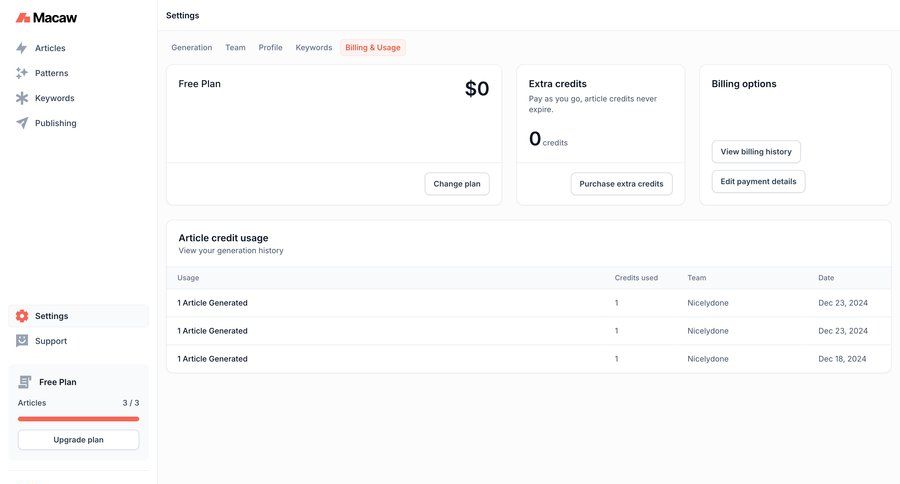The image size is (900, 484).
Task: Switch to the Profile tab
Action: (270, 48)
